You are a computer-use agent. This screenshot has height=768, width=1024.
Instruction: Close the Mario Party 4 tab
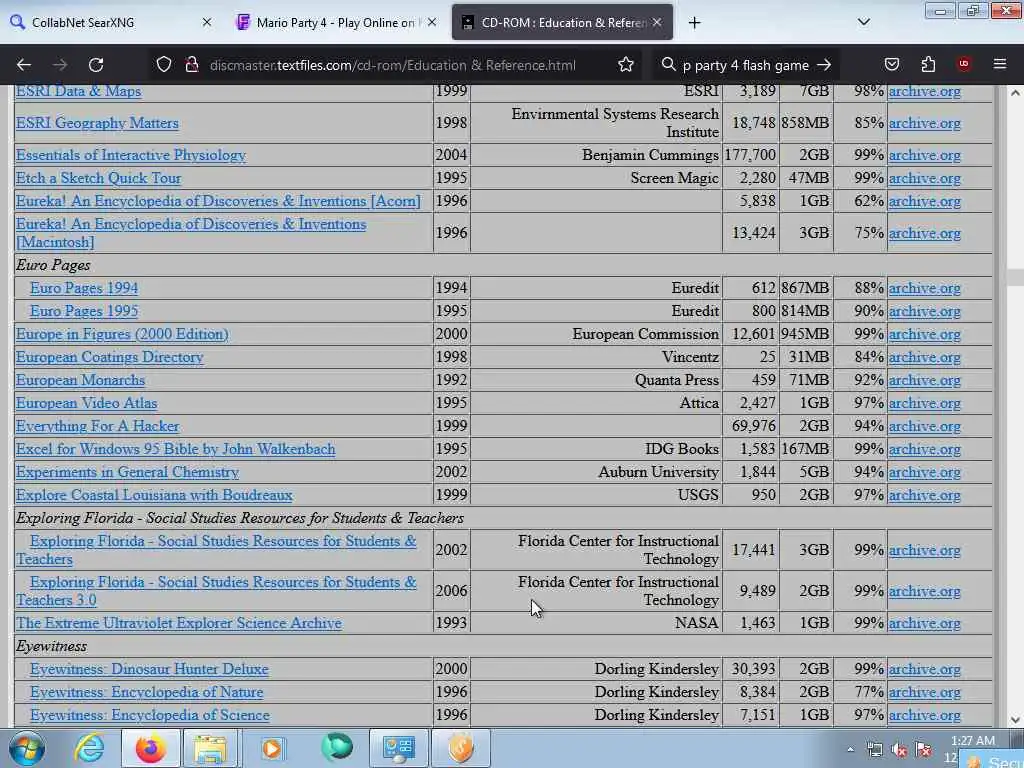(x=432, y=22)
